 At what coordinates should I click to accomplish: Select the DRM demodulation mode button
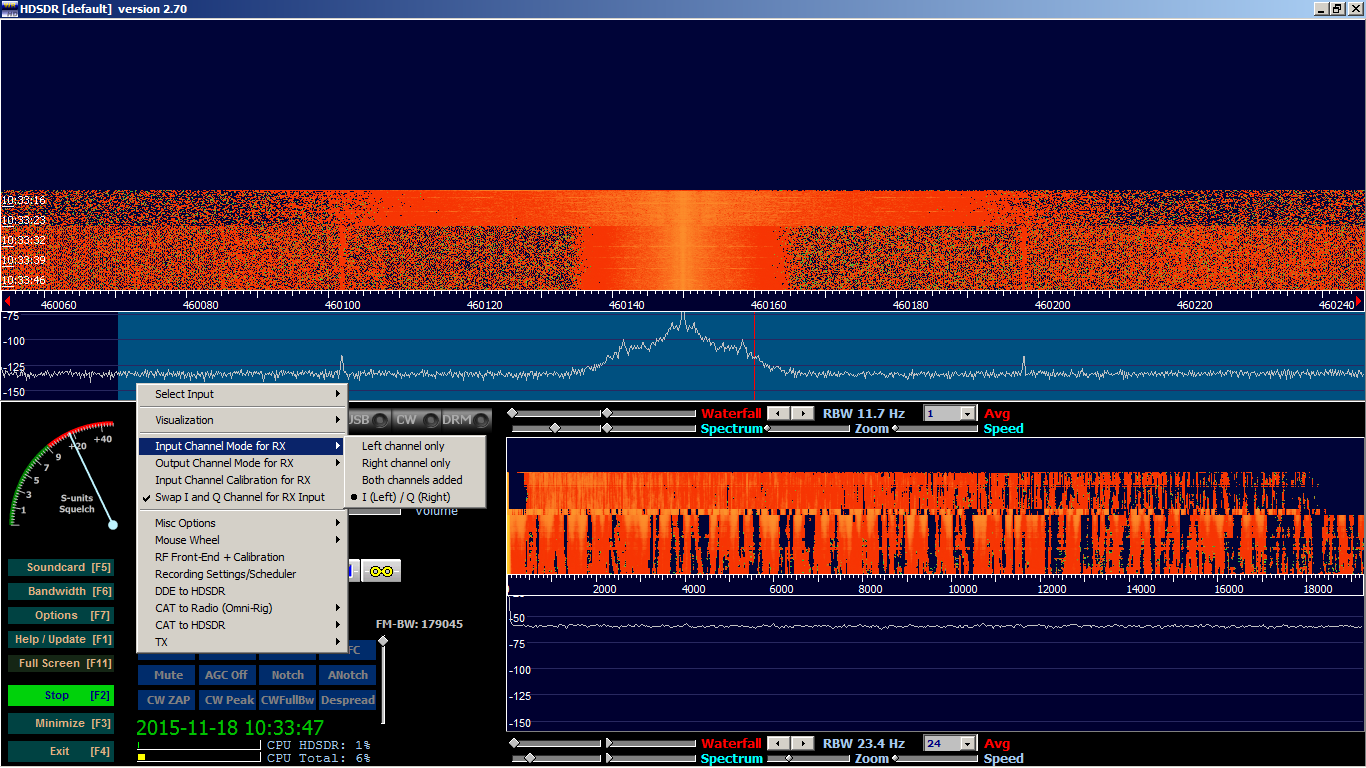[x=466, y=420]
